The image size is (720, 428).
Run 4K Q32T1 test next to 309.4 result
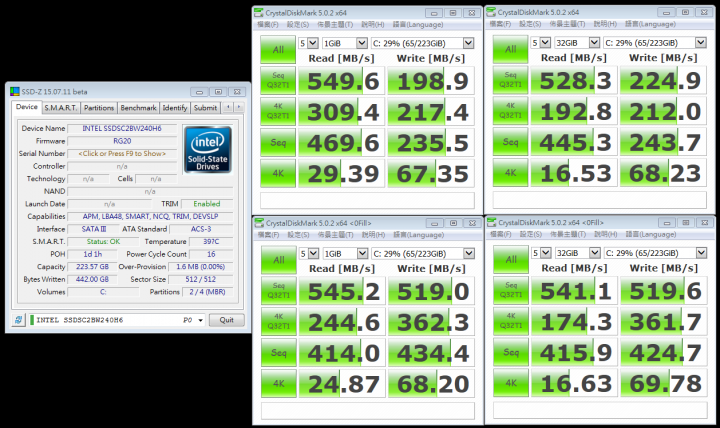278,112
